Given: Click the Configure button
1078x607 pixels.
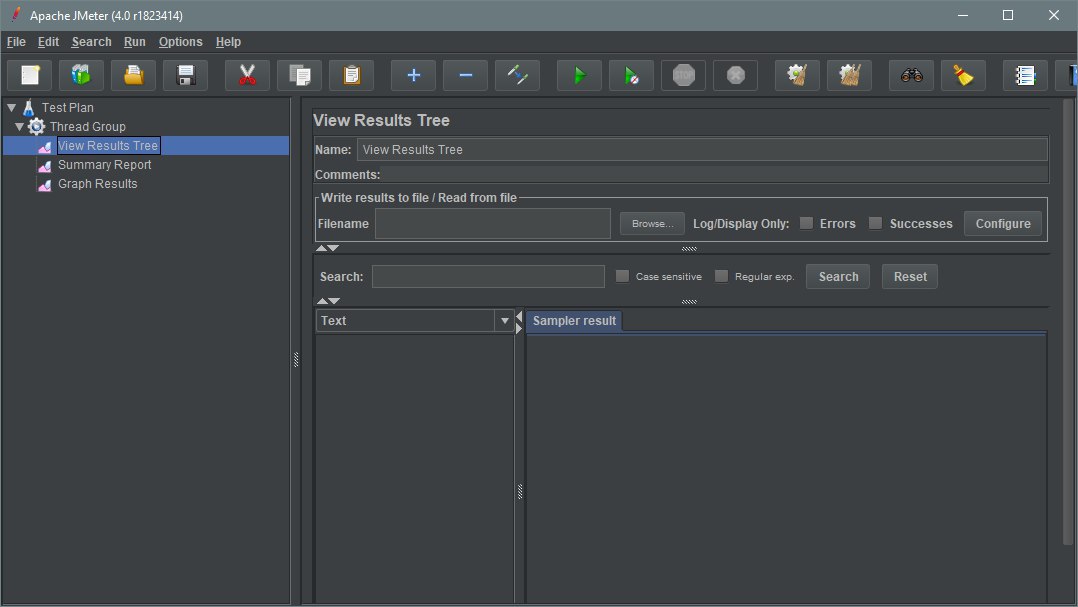Looking at the screenshot, I should [1003, 223].
